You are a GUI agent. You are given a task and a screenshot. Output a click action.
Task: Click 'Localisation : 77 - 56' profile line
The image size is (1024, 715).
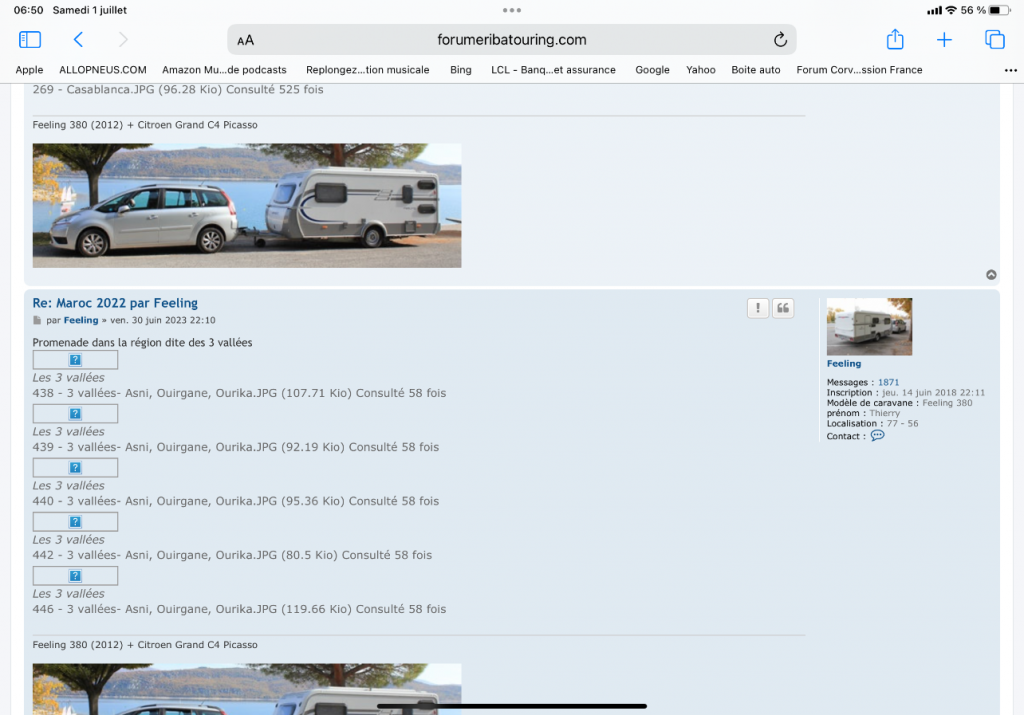point(872,424)
